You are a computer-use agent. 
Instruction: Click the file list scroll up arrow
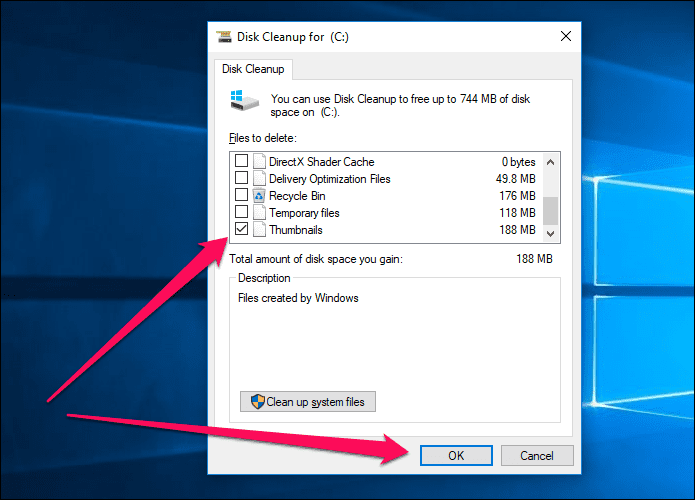click(551, 162)
